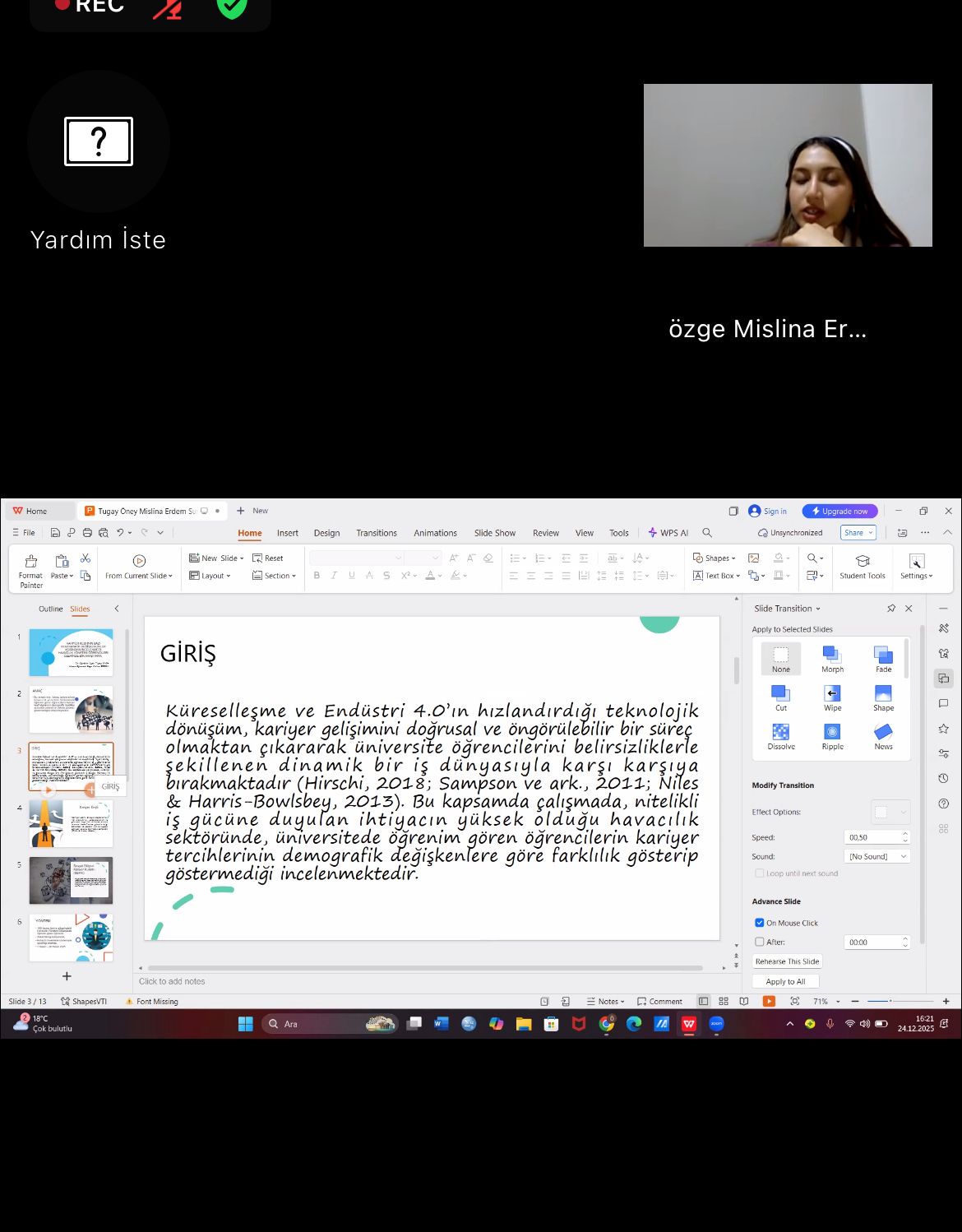Open the Sound dropdown showing No Sound
This screenshot has height=1232, width=962.
tap(877, 856)
